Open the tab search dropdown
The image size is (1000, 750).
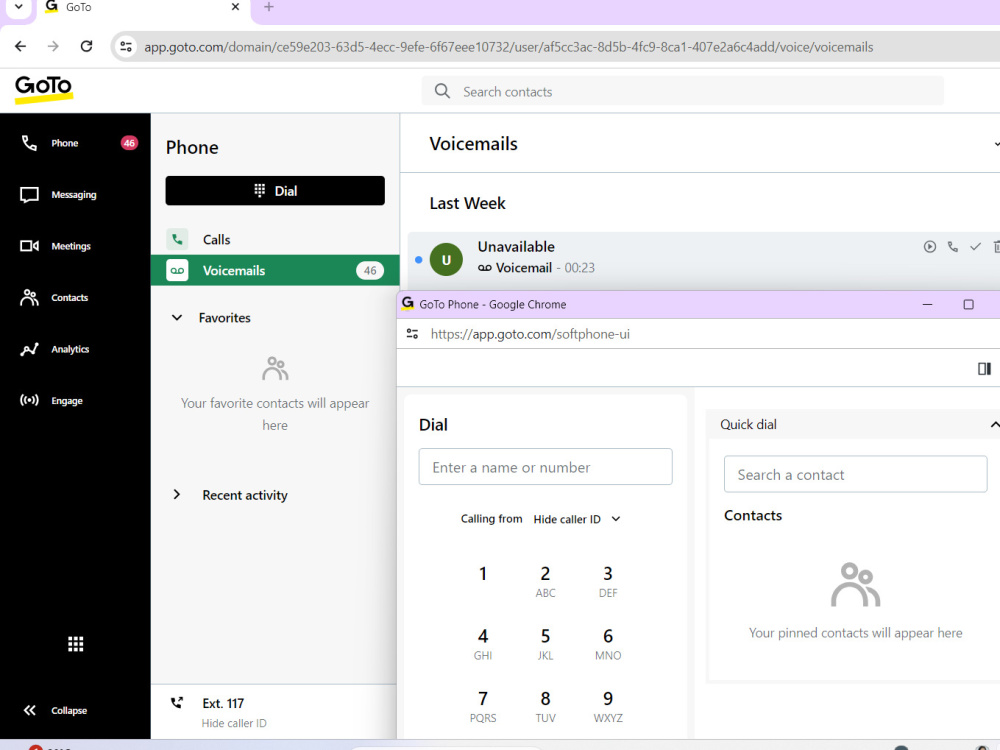[x=19, y=7]
